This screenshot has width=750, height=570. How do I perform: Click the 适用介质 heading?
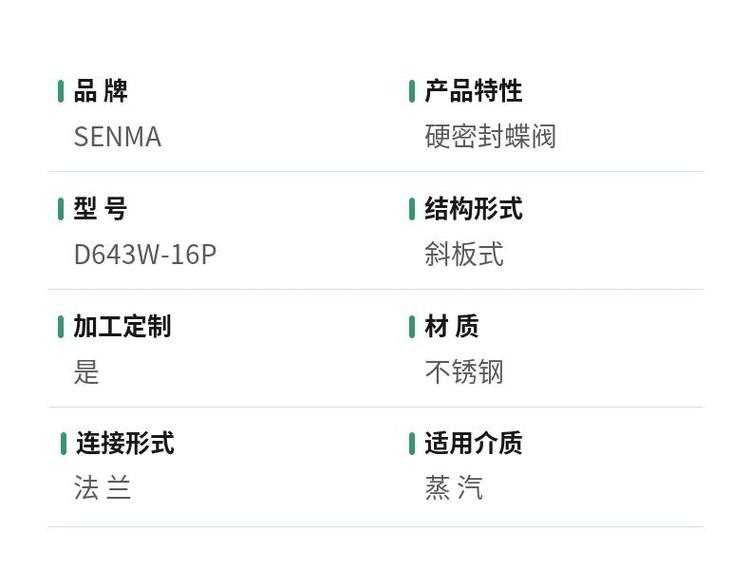(473, 444)
